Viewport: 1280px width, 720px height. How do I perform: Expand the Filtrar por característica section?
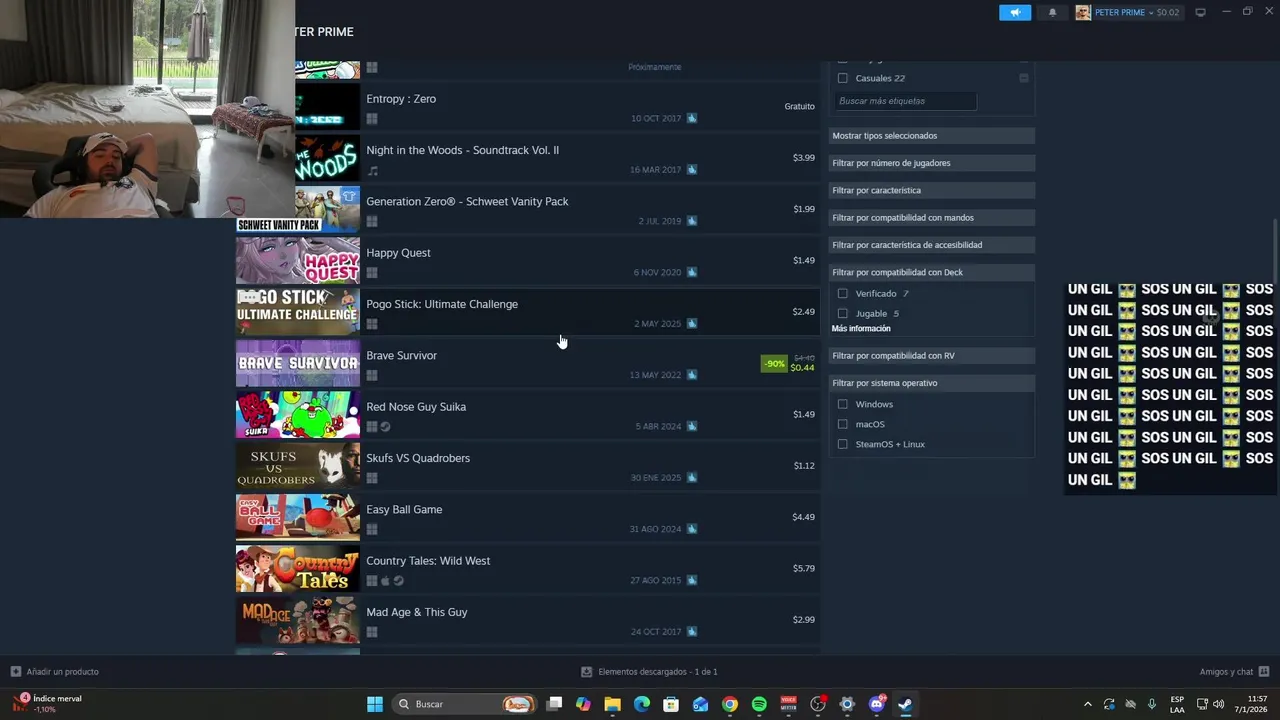pos(931,190)
